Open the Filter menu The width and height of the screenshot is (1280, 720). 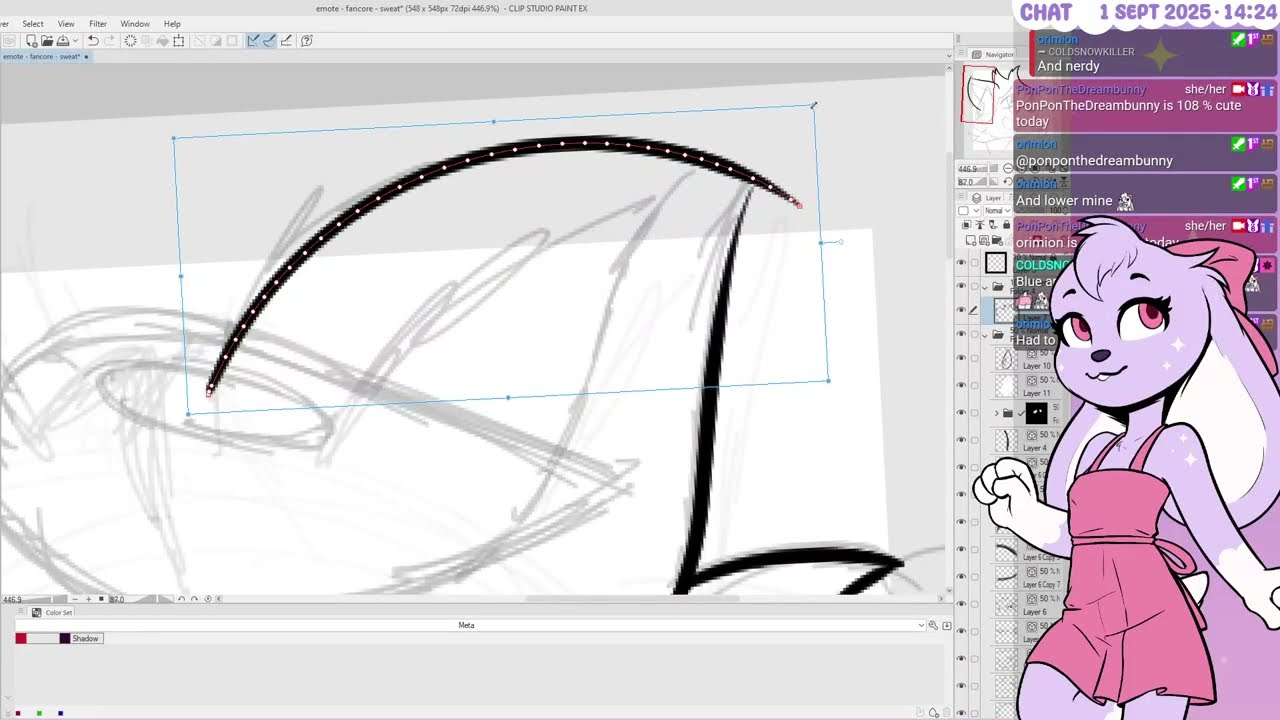click(x=98, y=24)
